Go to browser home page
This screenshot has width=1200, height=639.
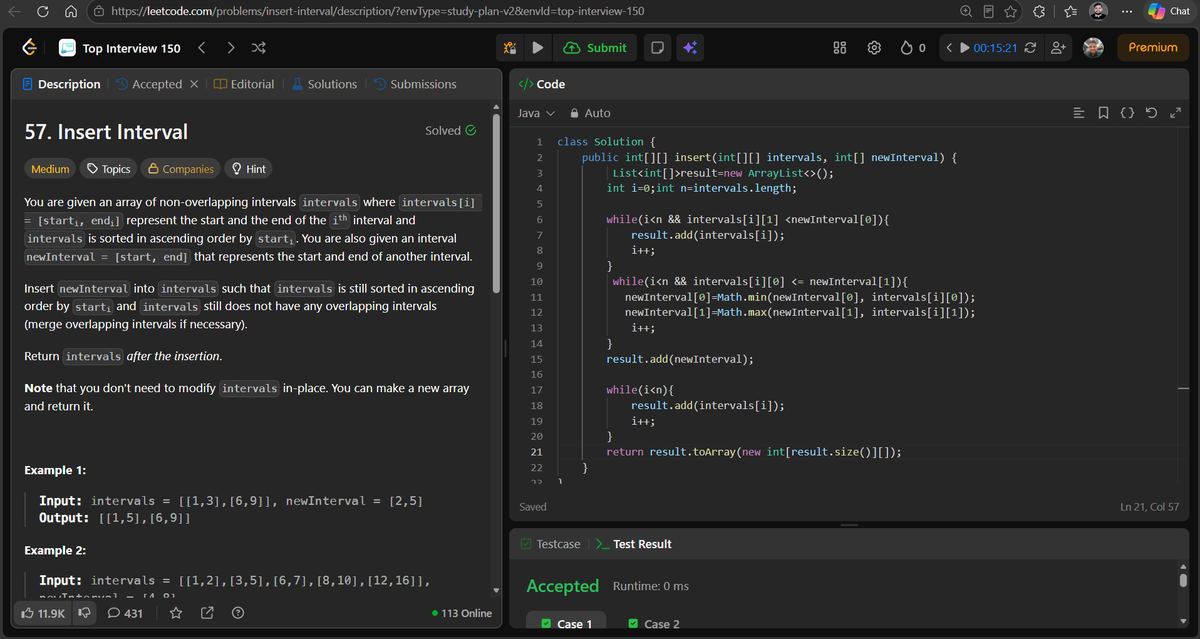(x=71, y=11)
